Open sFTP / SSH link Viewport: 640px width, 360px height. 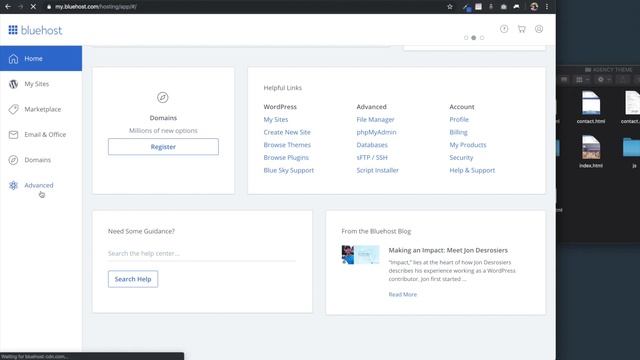click(x=372, y=158)
